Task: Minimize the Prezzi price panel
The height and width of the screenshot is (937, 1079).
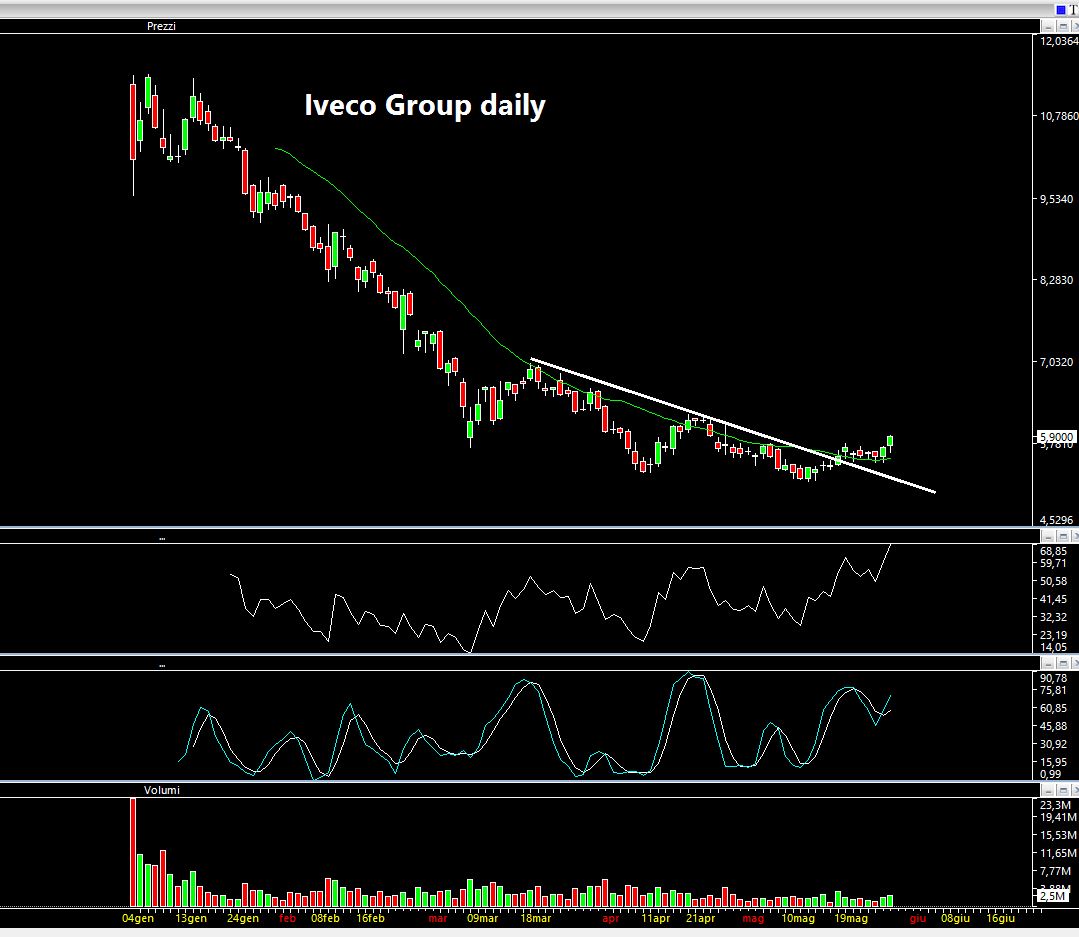Action: pos(1048,26)
